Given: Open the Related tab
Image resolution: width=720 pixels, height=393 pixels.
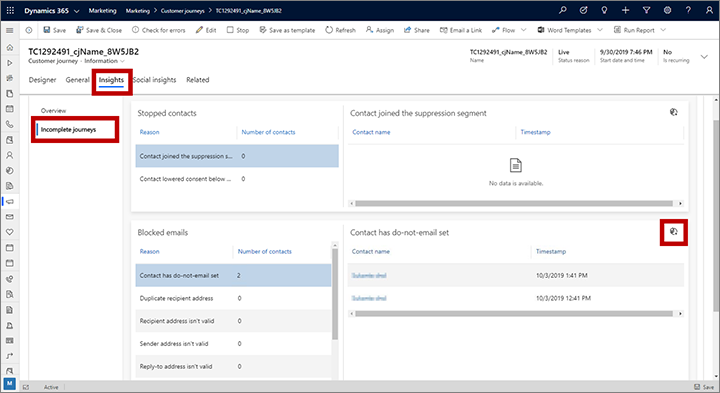Looking at the screenshot, I should point(197,80).
